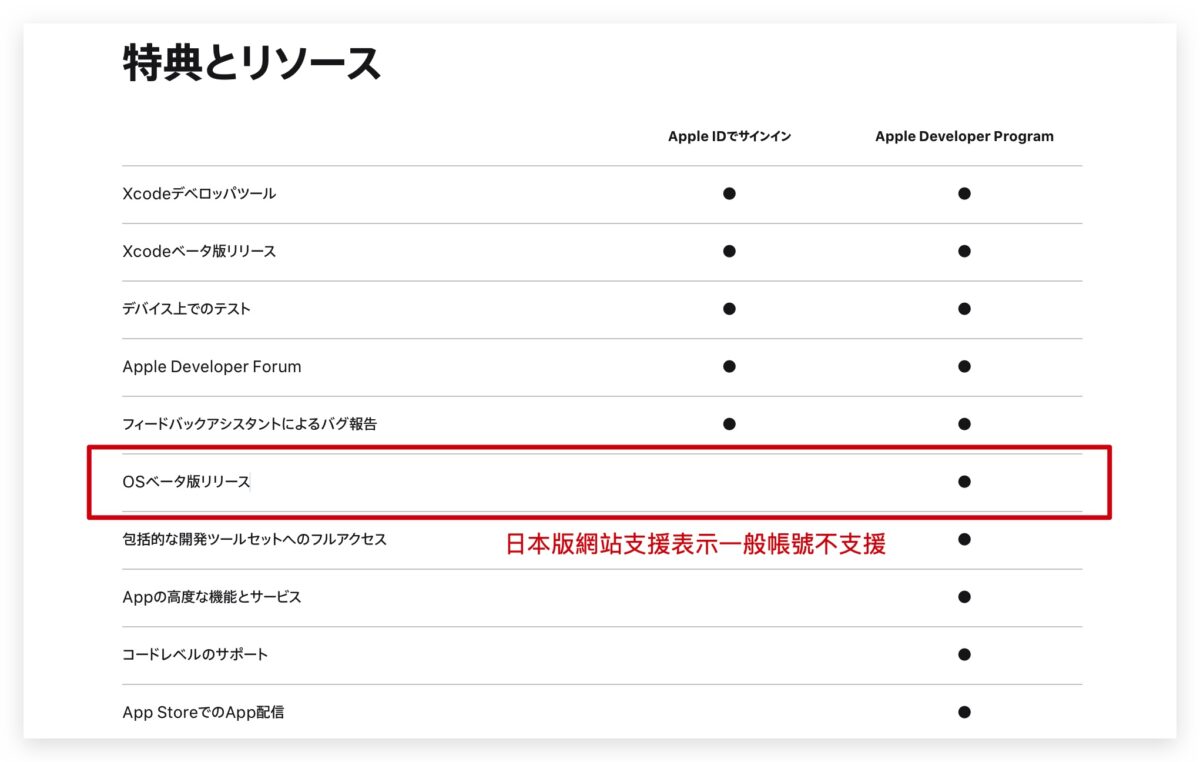Click Apple ID dot in フィードバックアシスタント row
The image size is (1200, 762).
point(729,424)
